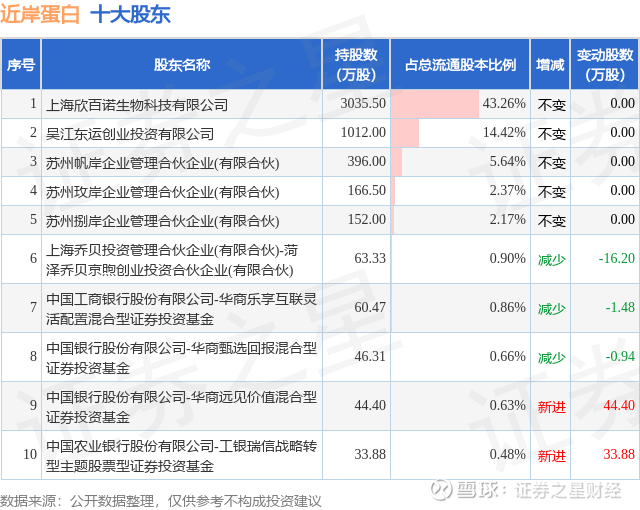Click change value -16.20
640x510 pixels.
pos(616,258)
